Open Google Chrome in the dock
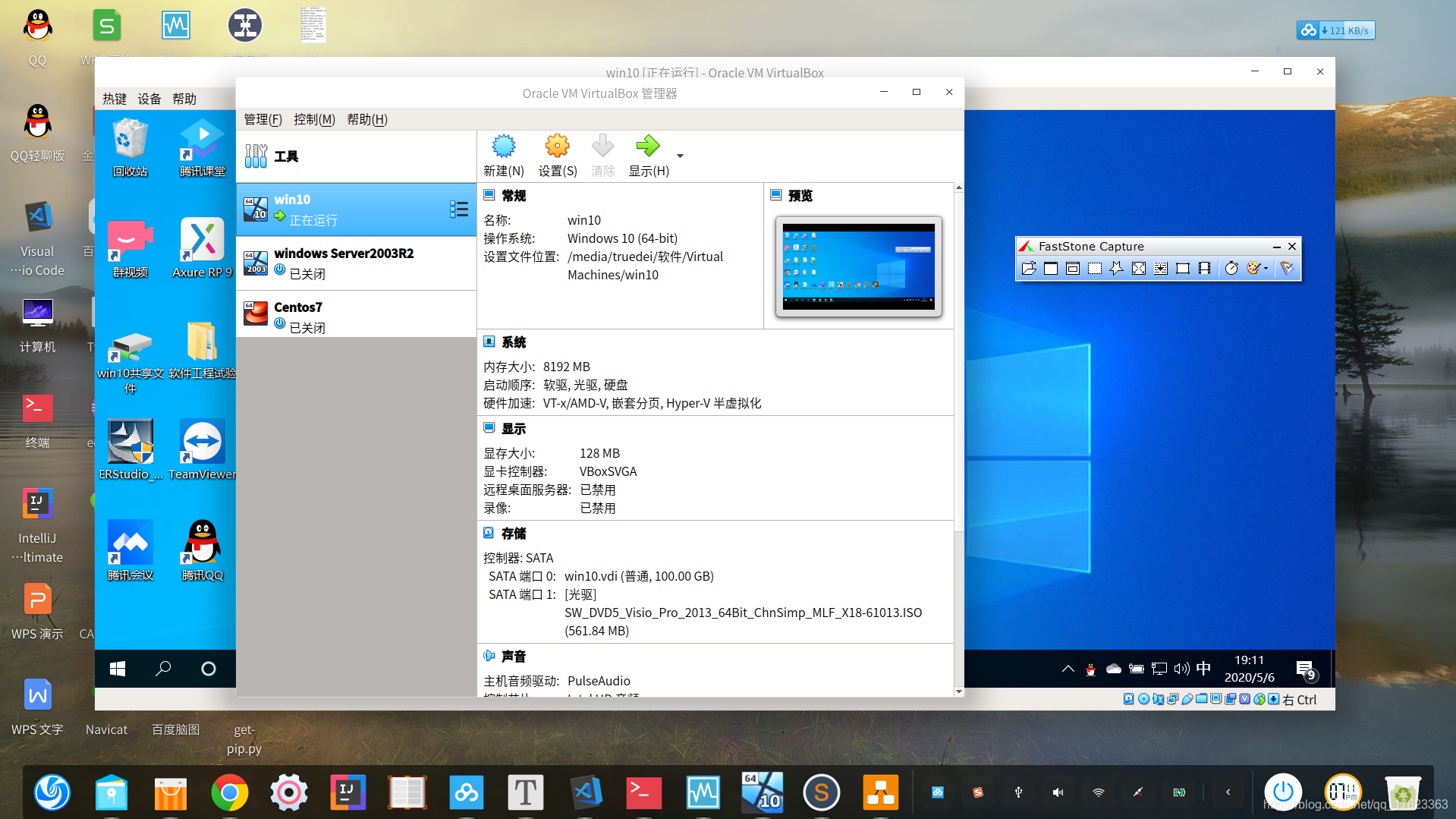Image resolution: width=1456 pixels, height=819 pixels. [229, 793]
